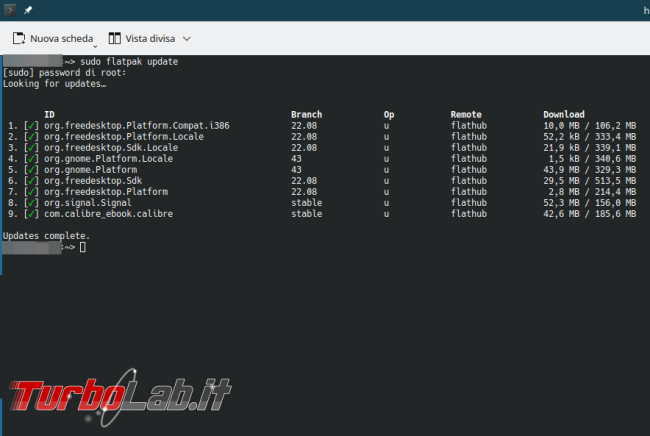This screenshot has height=436, width=650.
Task: Click branch '43' of org.gnome.Platform.Locale
Action: pyautogui.click(x=296, y=159)
